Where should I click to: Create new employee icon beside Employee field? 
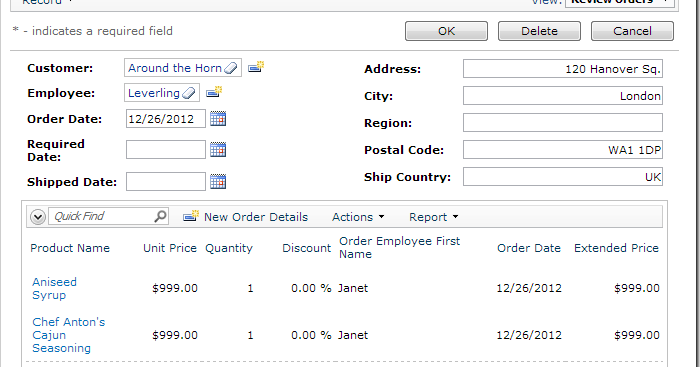pos(214,92)
